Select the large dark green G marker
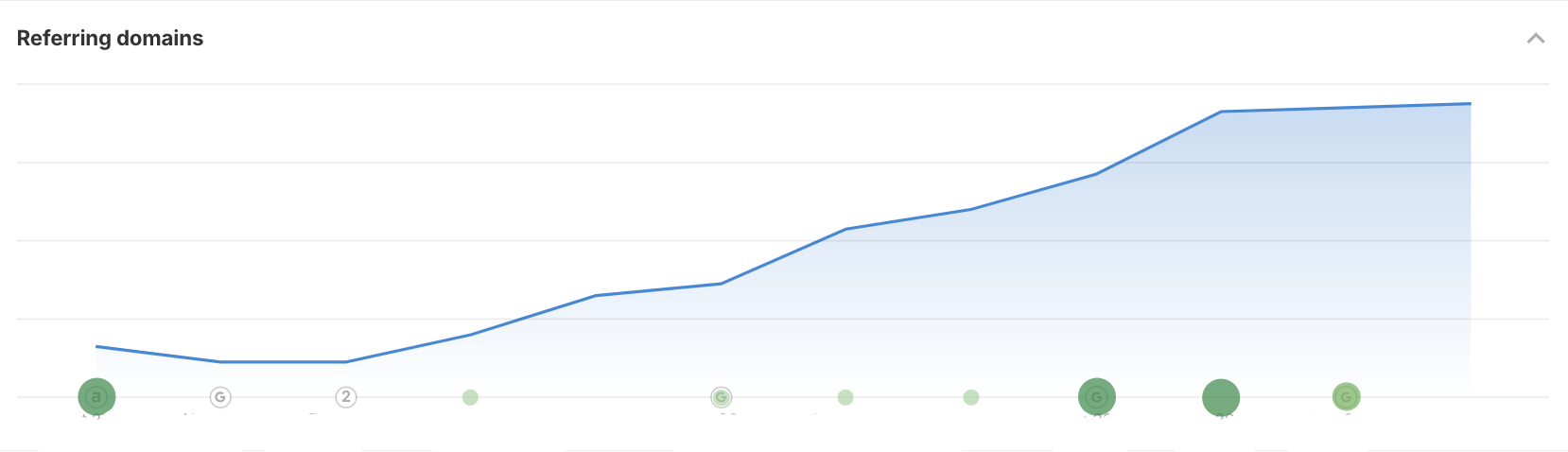Screen dimensions: 1568x452 pyautogui.click(x=1097, y=397)
